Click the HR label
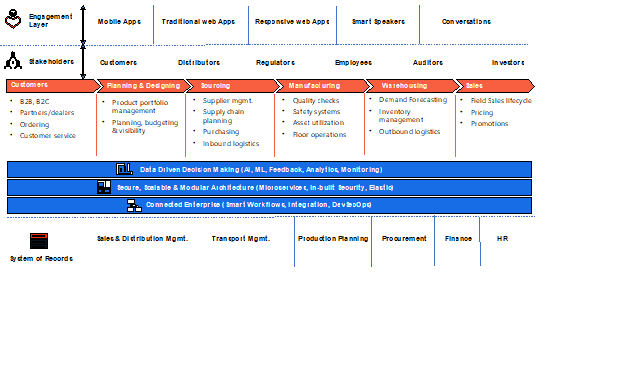The height and width of the screenshot is (390, 628). 502,239
